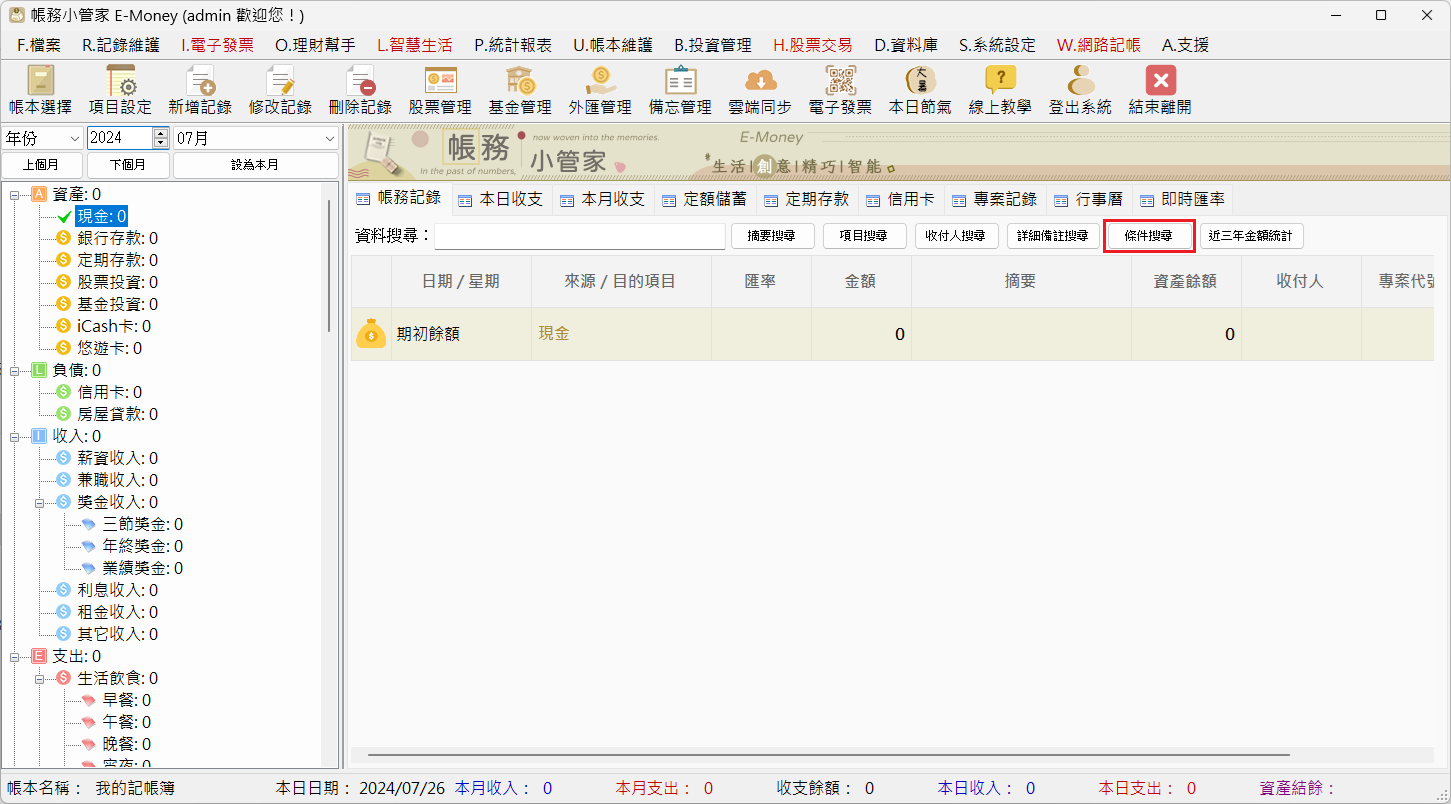Viewport: 1451px width, 804px height.
Task: Switch to the 本月收支 tab
Action: 603,199
